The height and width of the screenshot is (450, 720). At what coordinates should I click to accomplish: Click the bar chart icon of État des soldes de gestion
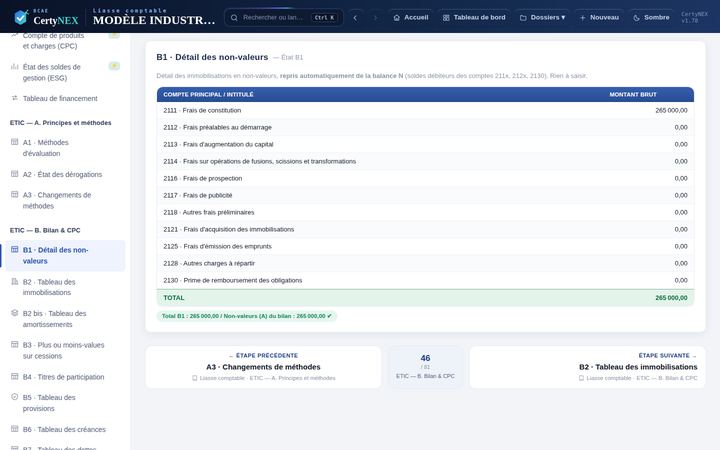coord(15,67)
